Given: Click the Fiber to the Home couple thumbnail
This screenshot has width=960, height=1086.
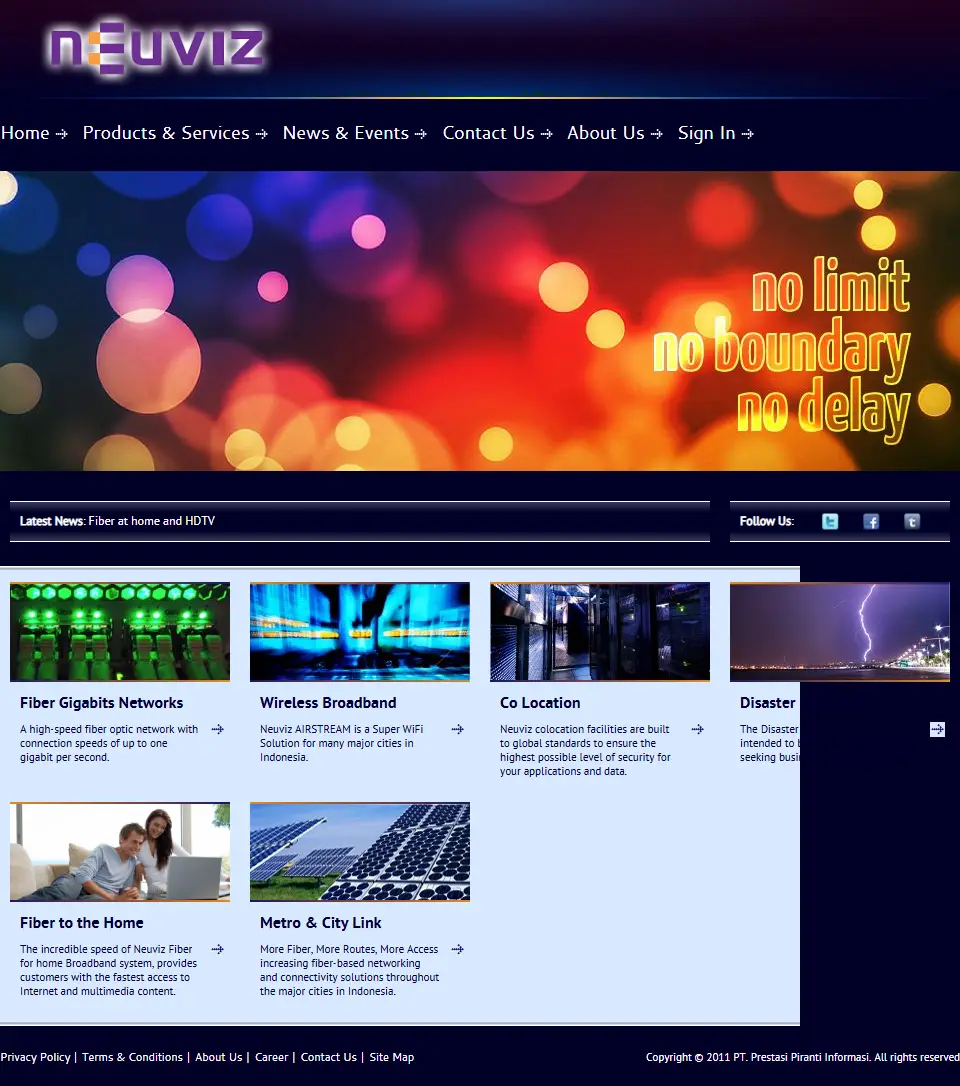Looking at the screenshot, I should (120, 852).
